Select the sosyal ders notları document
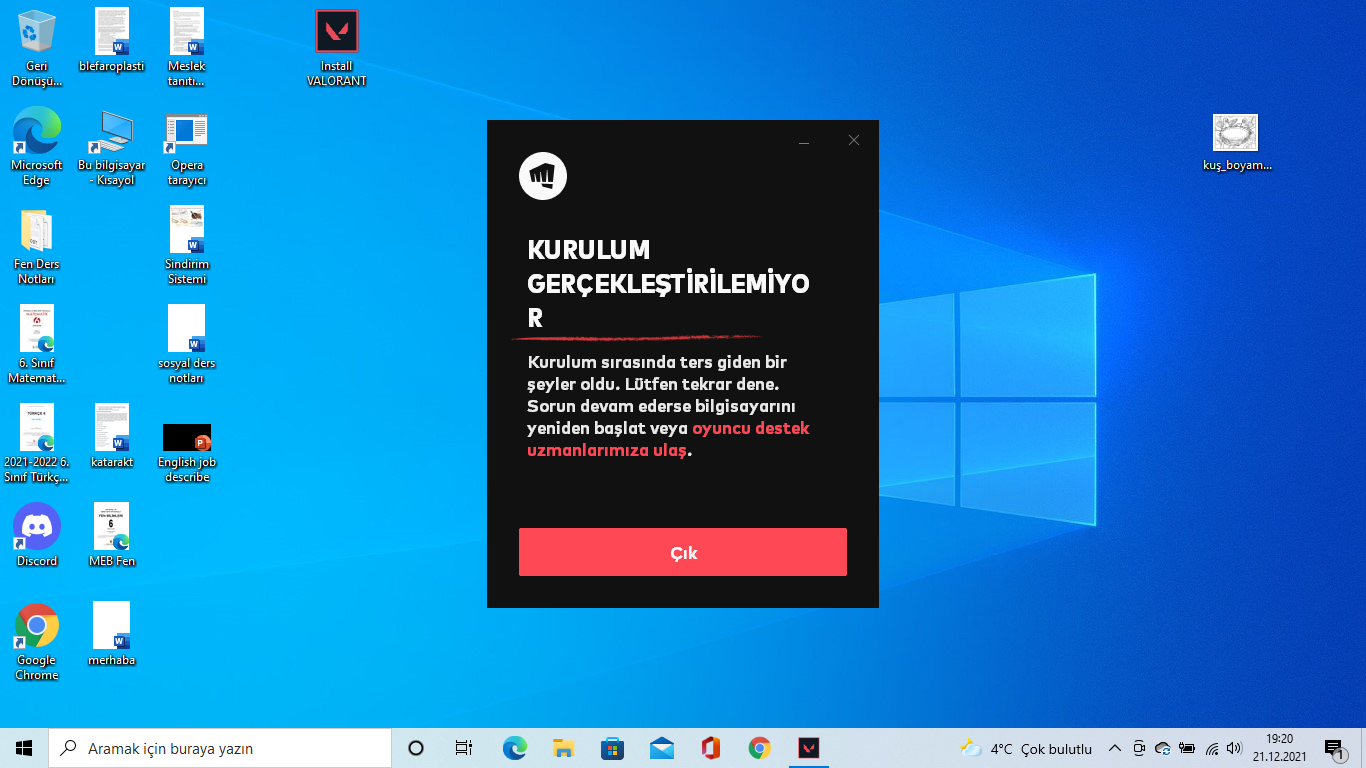This screenshot has width=1366, height=768. 187,345
